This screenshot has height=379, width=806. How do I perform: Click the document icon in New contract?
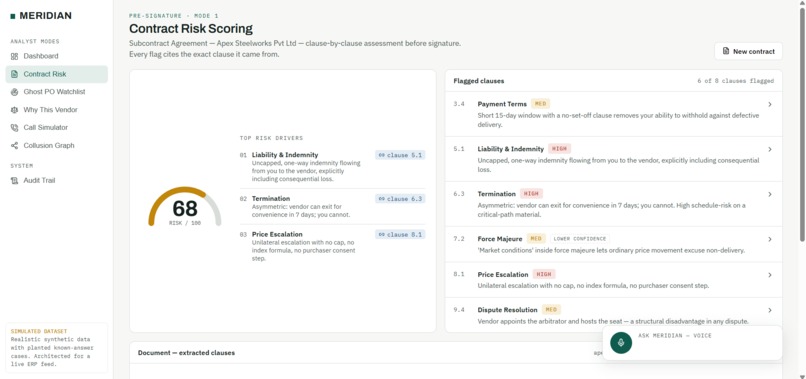[x=726, y=51]
